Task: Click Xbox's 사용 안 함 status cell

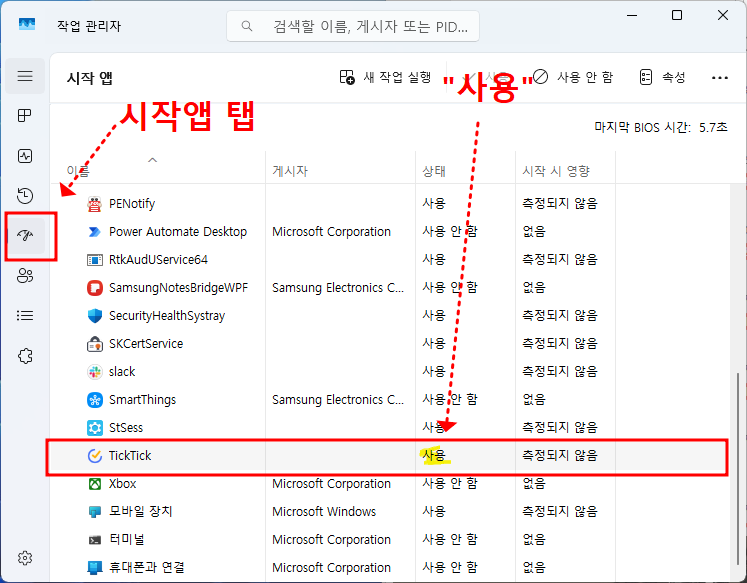Action: point(450,483)
